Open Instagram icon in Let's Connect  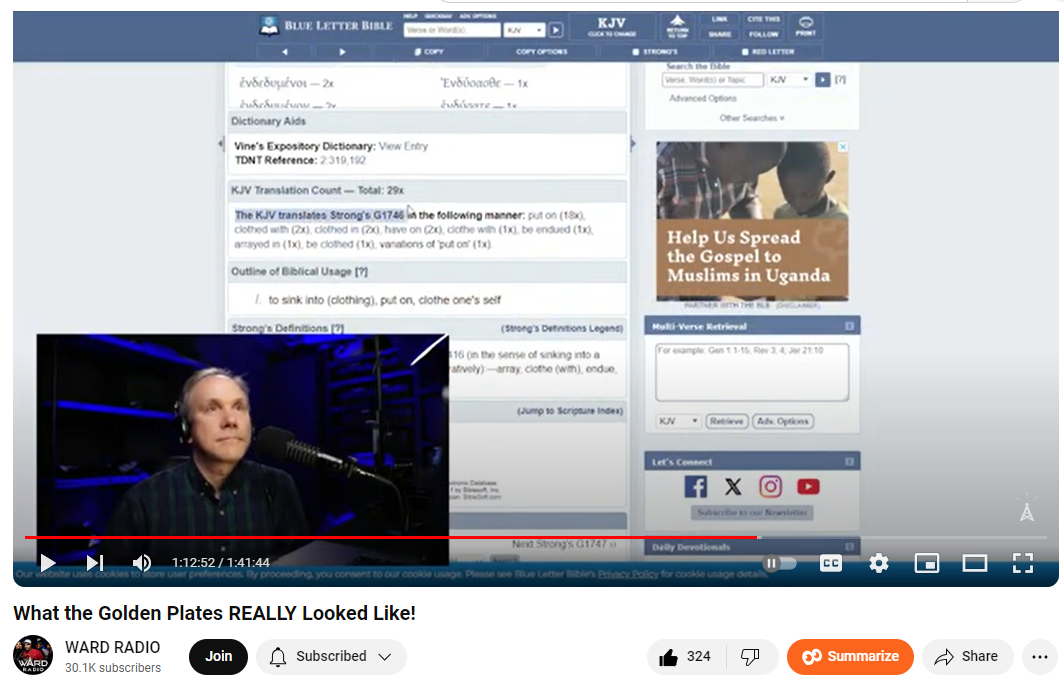tap(770, 486)
